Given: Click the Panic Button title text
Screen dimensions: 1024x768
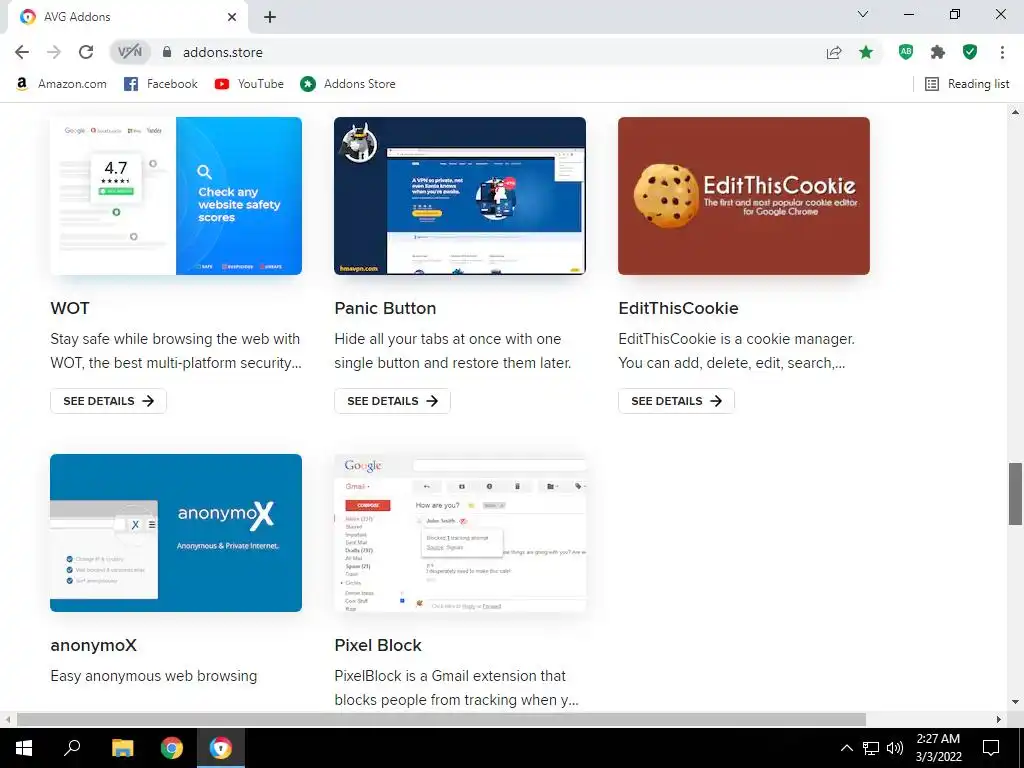Looking at the screenshot, I should (x=385, y=308).
